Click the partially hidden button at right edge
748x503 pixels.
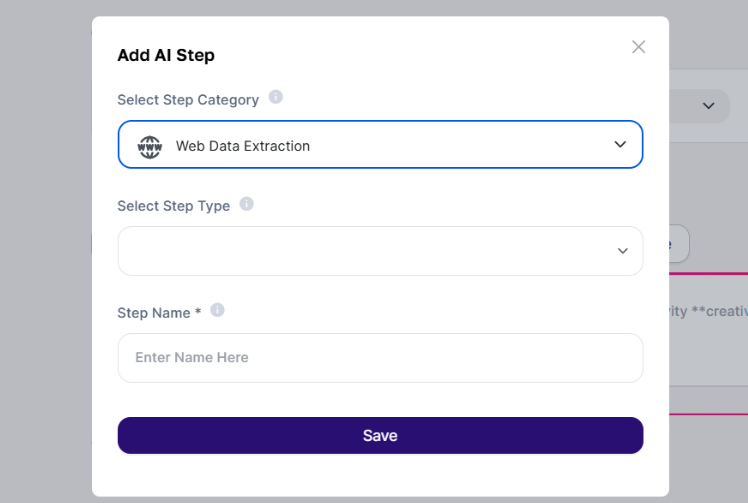point(679,243)
